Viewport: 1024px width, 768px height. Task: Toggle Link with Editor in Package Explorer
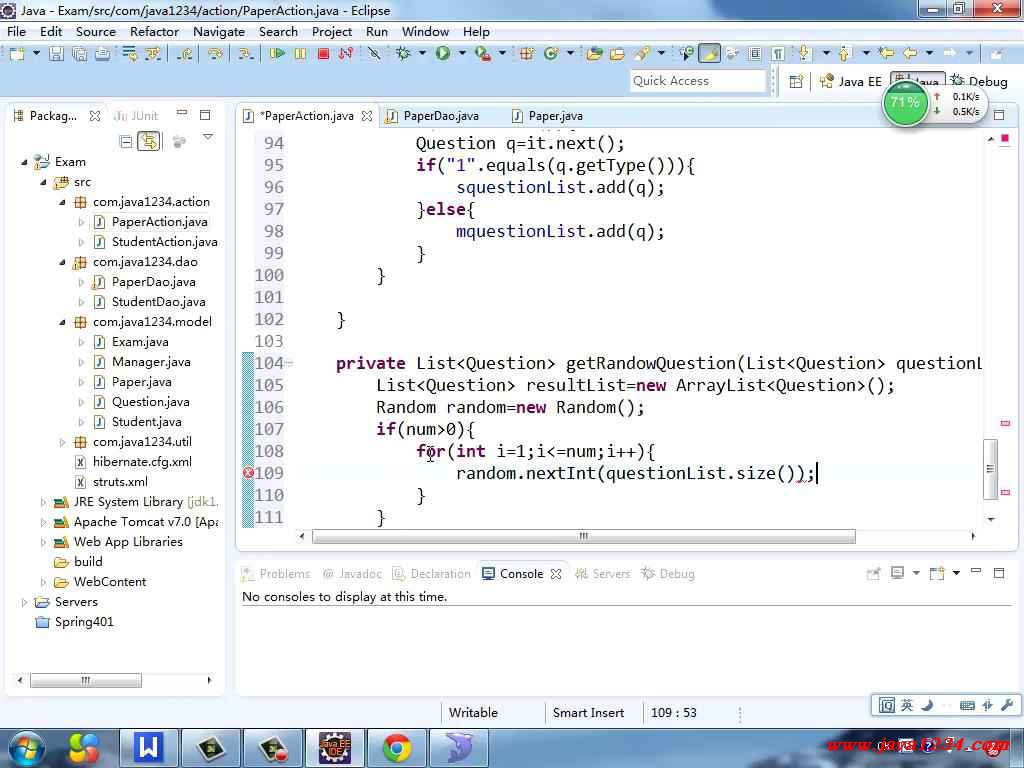[x=149, y=141]
